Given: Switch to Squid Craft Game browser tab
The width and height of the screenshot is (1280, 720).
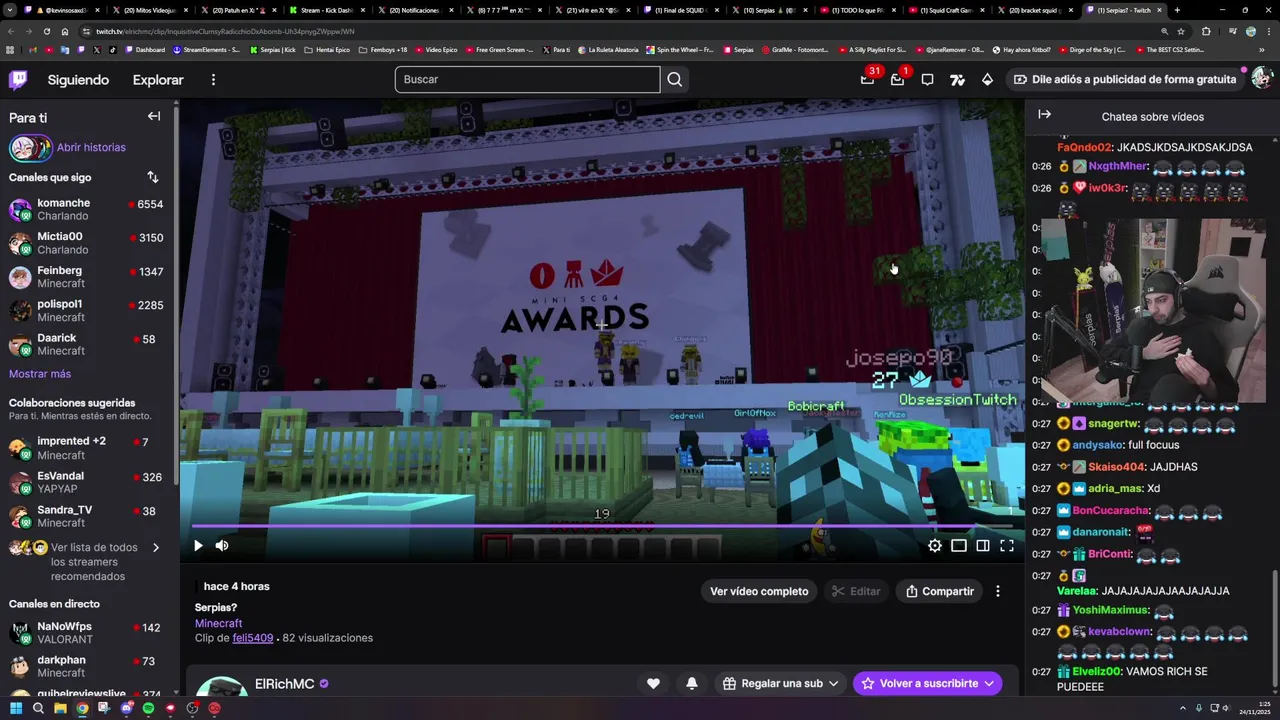Looking at the screenshot, I should click(945, 10).
